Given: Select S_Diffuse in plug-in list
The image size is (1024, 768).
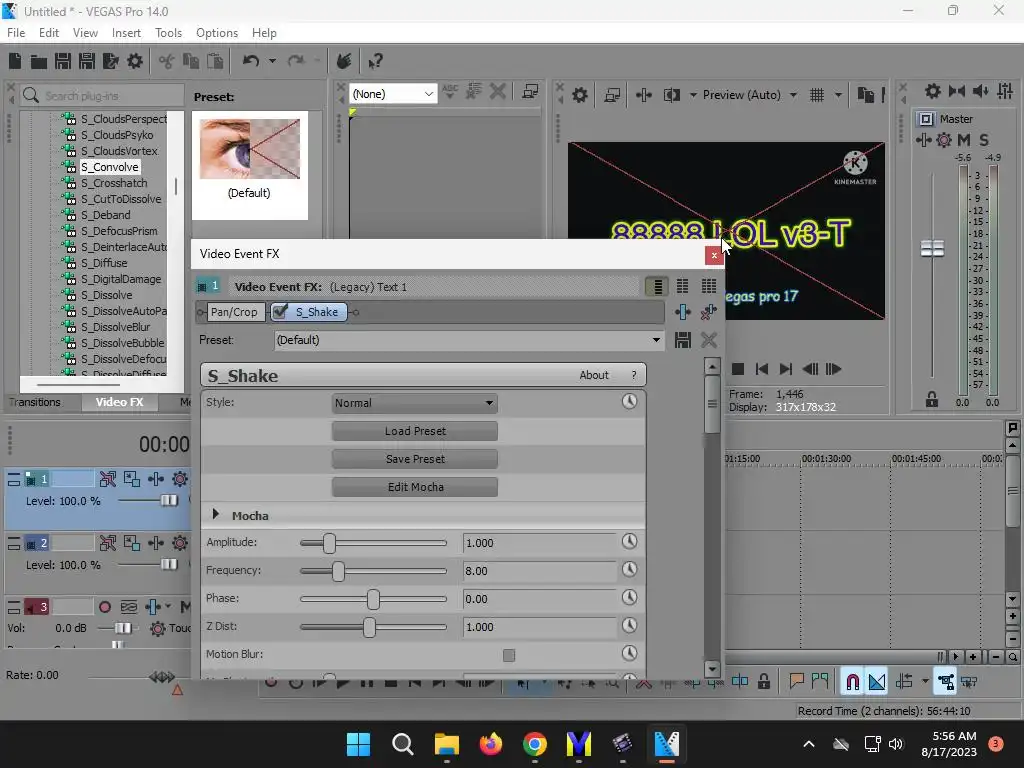Looking at the screenshot, I should coord(103,263).
